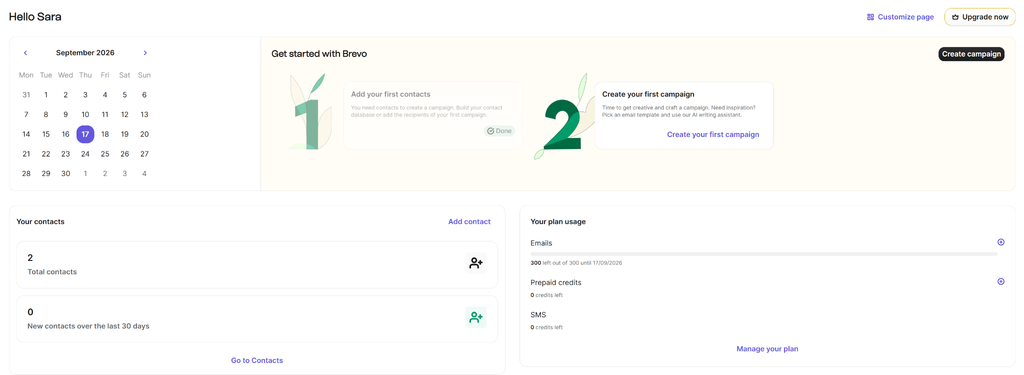Open the Manage your plan link
Viewport: 1024px width, 375px height.
(x=767, y=349)
